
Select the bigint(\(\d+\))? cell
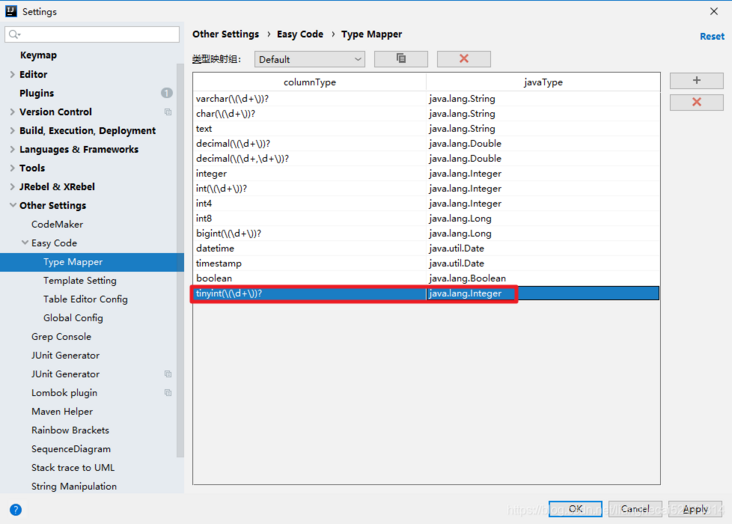point(310,233)
